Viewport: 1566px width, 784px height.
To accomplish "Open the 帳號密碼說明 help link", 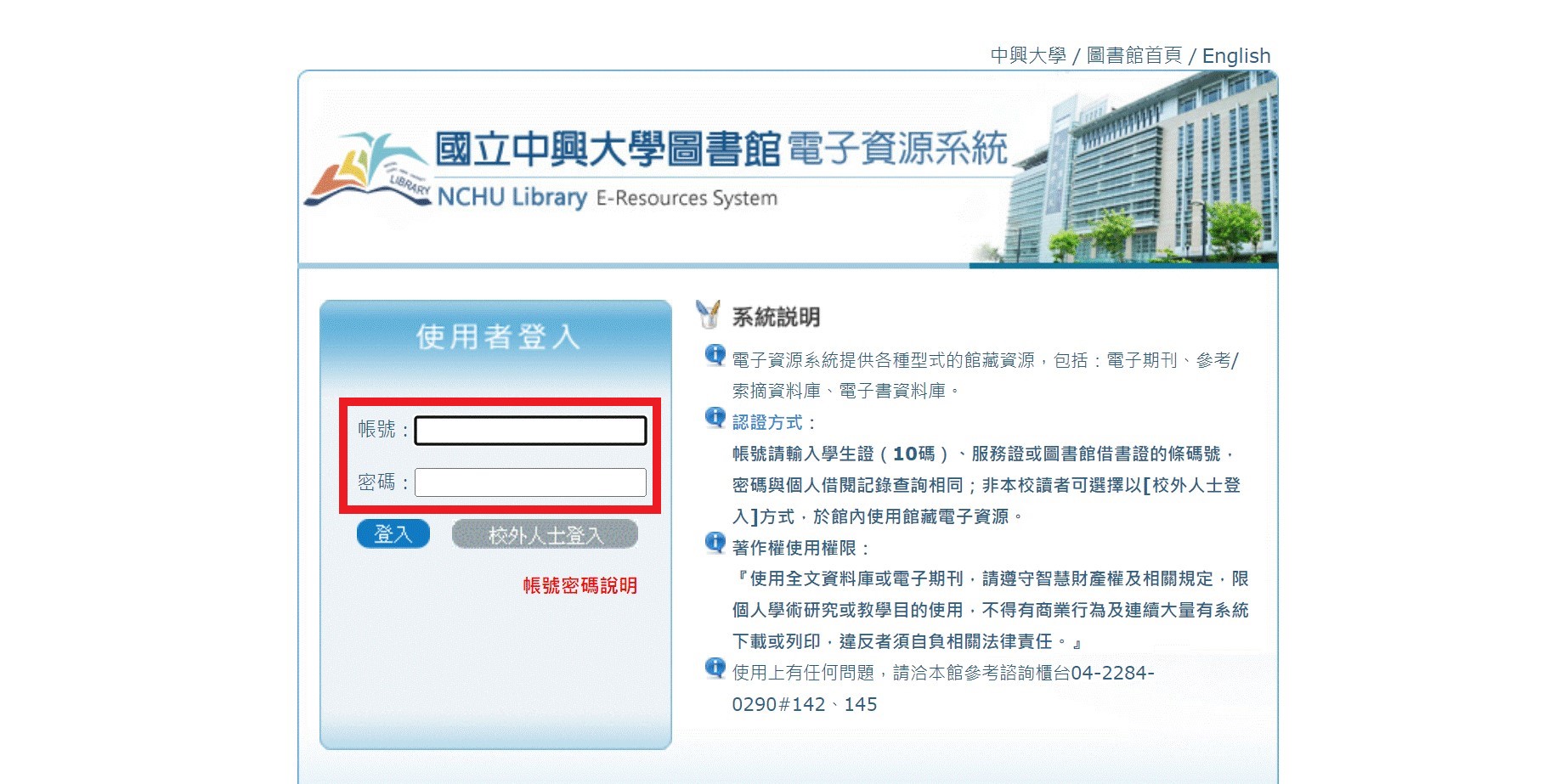I will point(580,585).
